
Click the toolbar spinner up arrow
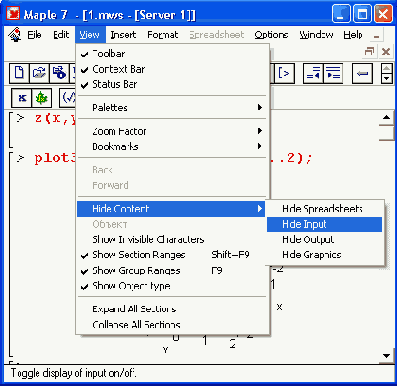[387, 69]
